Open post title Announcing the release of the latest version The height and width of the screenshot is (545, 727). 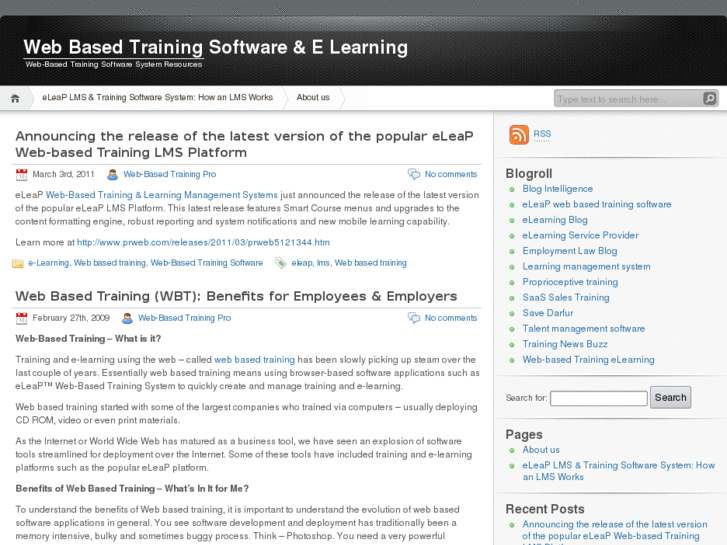coord(244,144)
